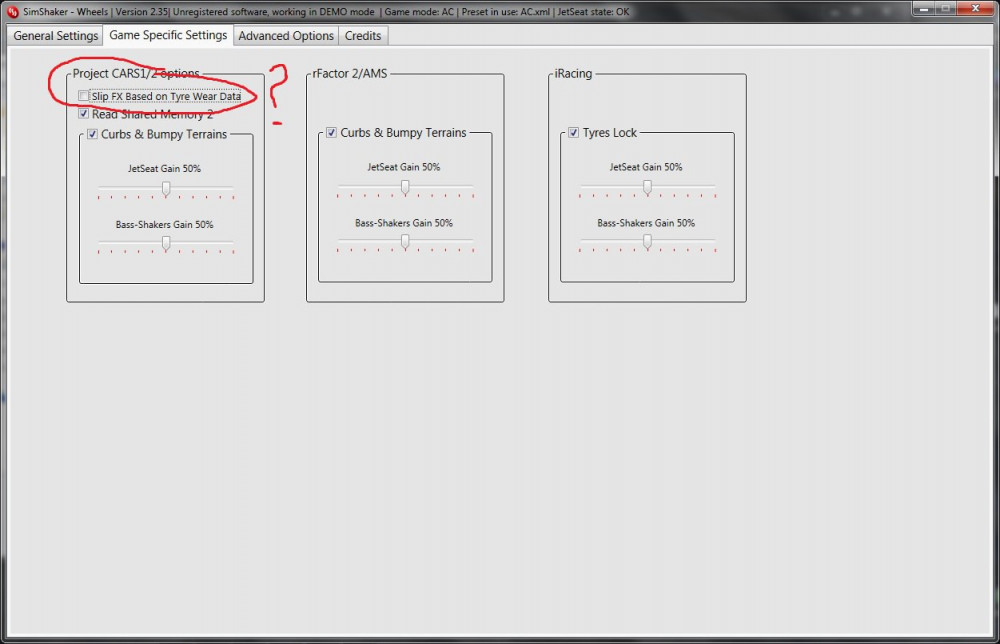Click 'JetSeat Gain 50%' label under Tyres Lock
The image size is (1000, 644).
[645, 167]
